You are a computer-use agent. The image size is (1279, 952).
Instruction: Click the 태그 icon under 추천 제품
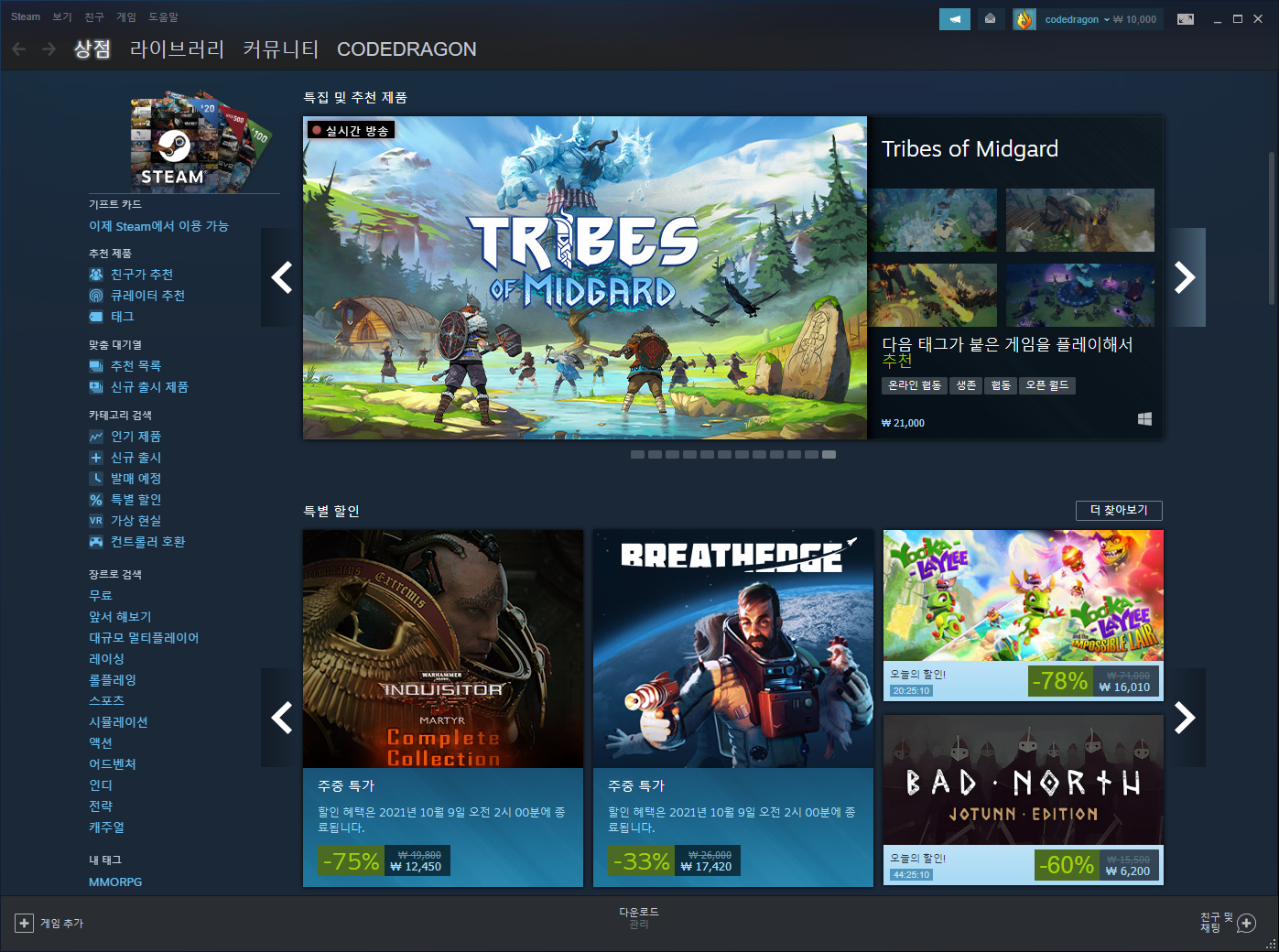point(96,317)
